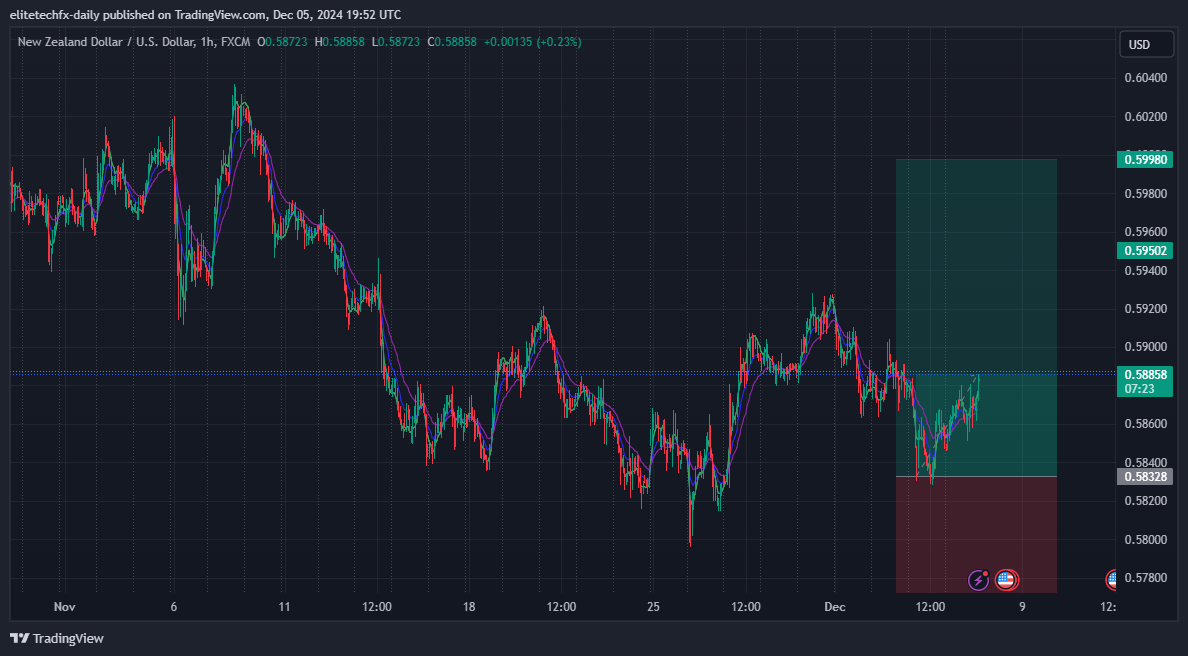Click the 0.58200 price axis label
Viewport: 1188px width, 656px height.
click(x=1146, y=501)
